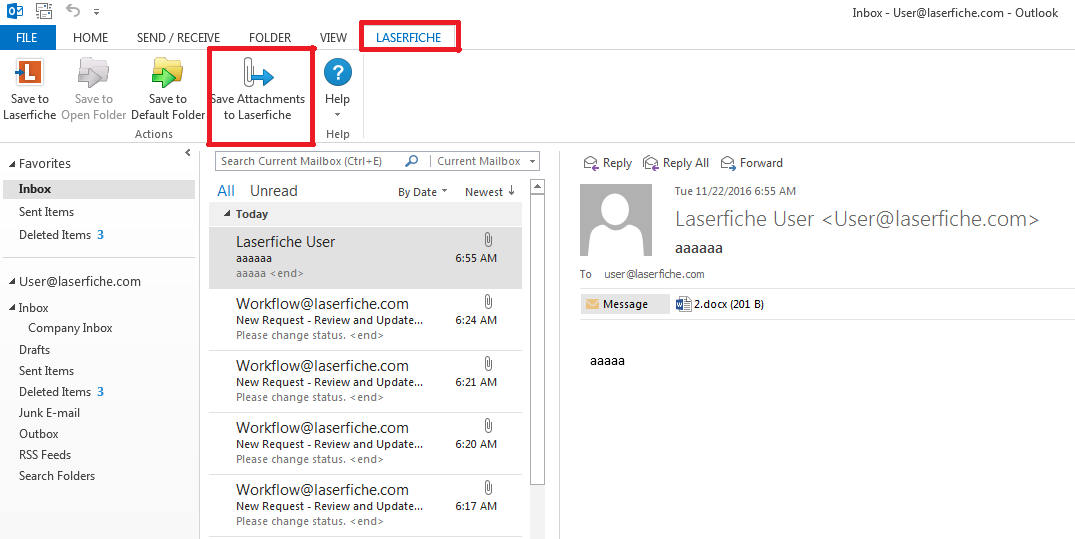Select the Laserfiche User 6:55 AM email
Image resolution: width=1075 pixels, height=539 pixels.
click(x=365, y=258)
